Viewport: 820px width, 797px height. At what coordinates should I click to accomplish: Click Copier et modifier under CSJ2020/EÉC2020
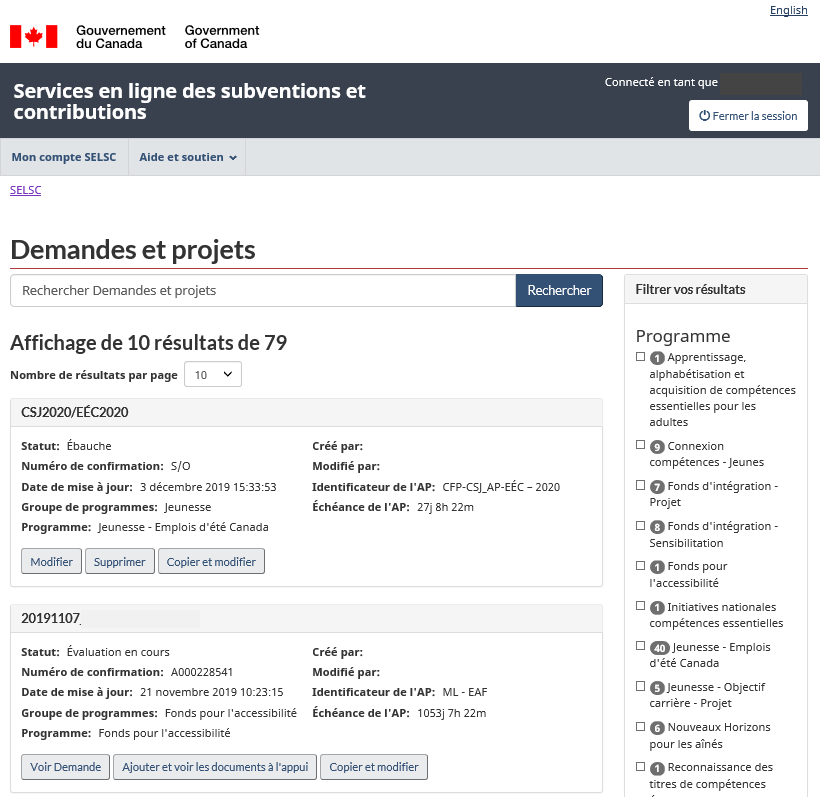pos(211,562)
